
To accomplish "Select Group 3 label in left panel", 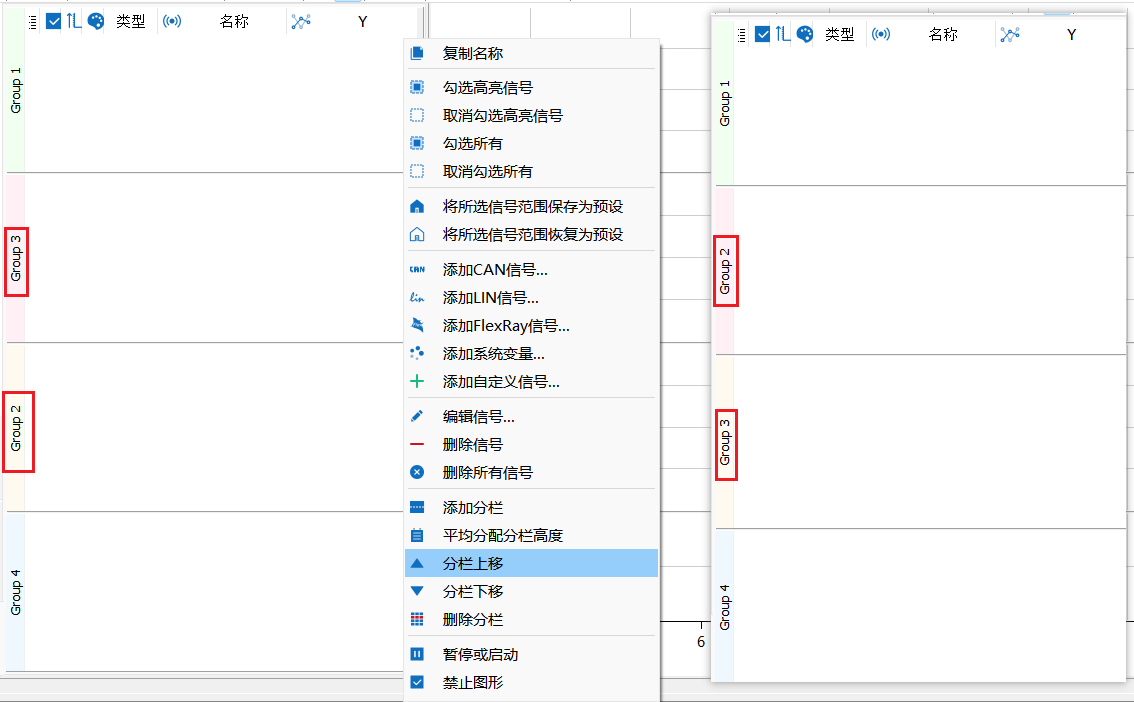I will [x=16, y=259].
